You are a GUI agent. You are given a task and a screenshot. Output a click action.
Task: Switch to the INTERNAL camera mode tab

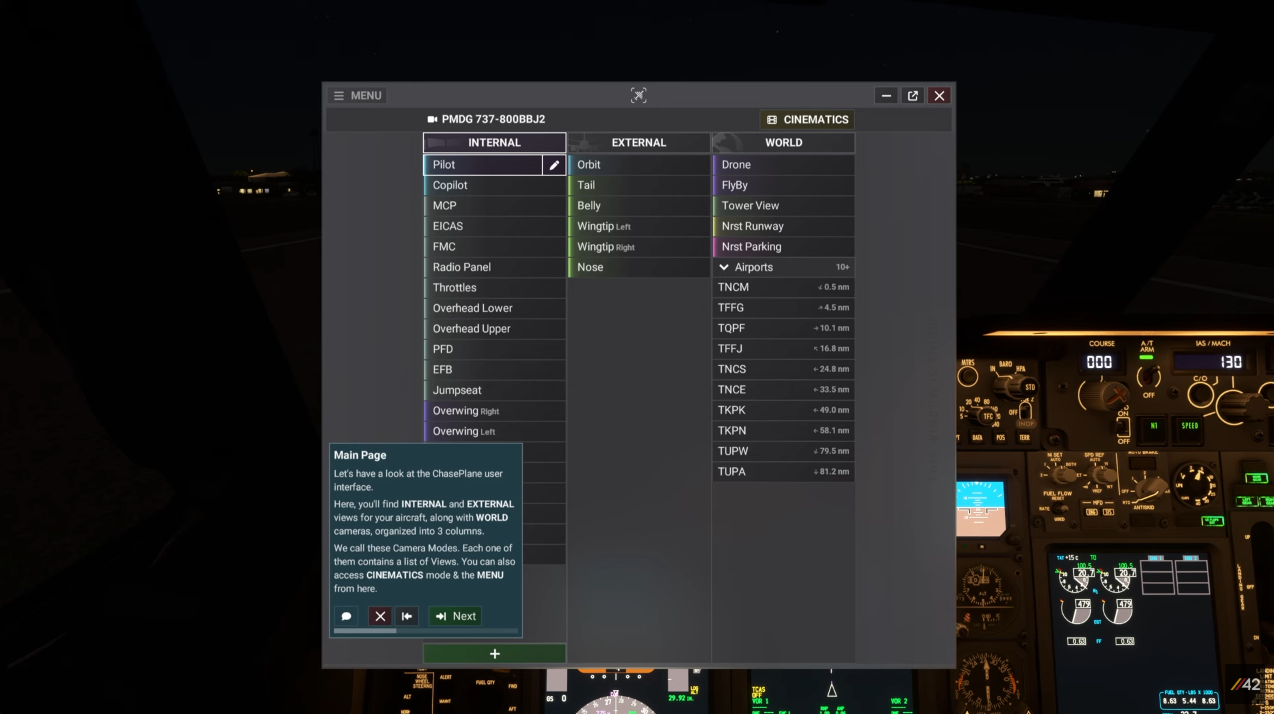tap(494, 143)
